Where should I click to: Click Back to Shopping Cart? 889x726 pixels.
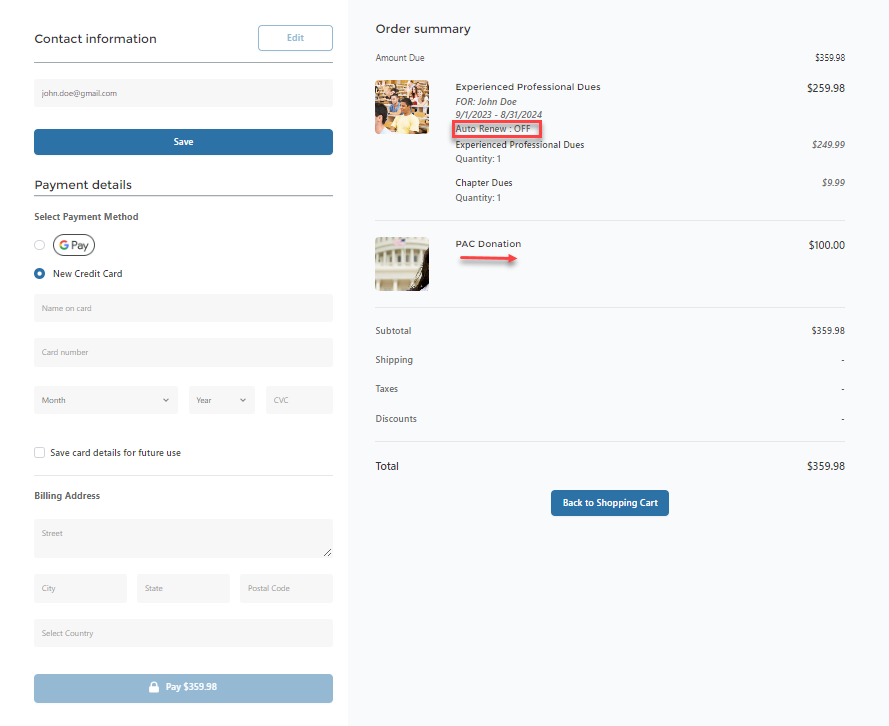(609, 503)
